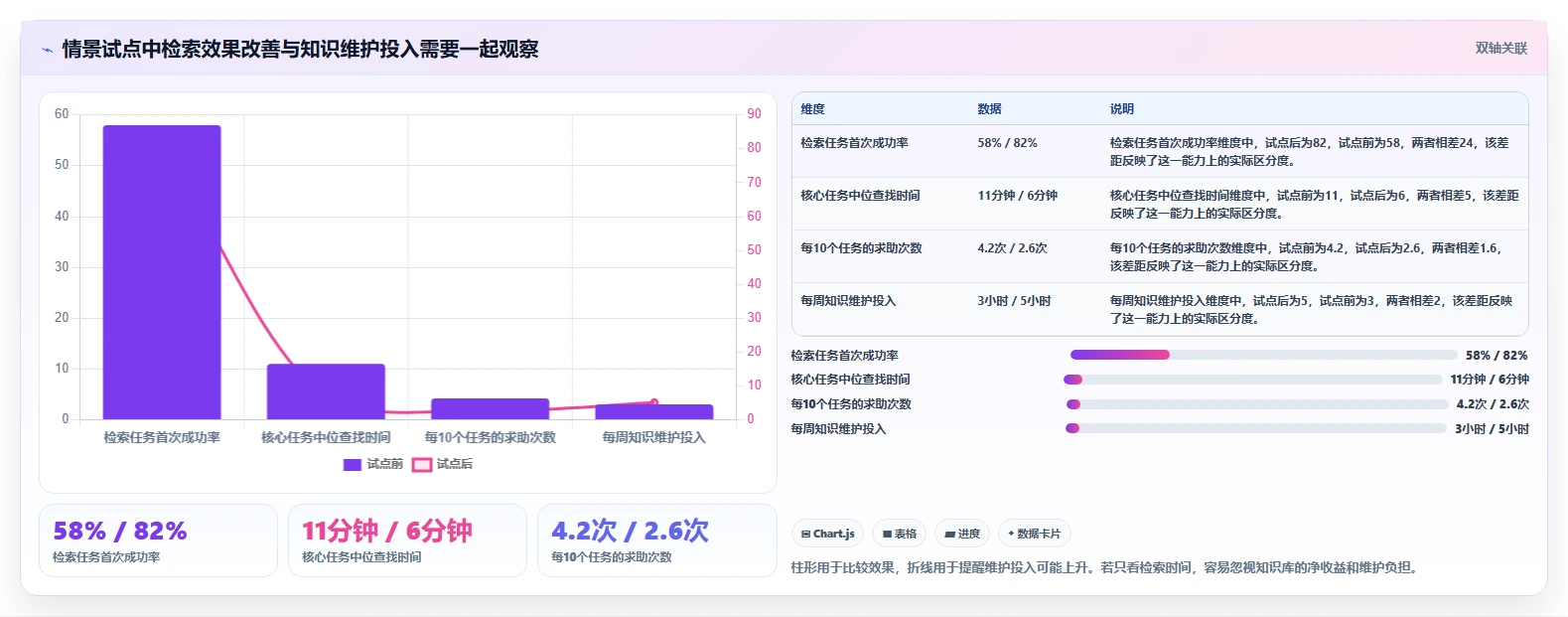Click the 说明 column header
This screenshot has height=617, width=1568.
tap(1122, 109)
